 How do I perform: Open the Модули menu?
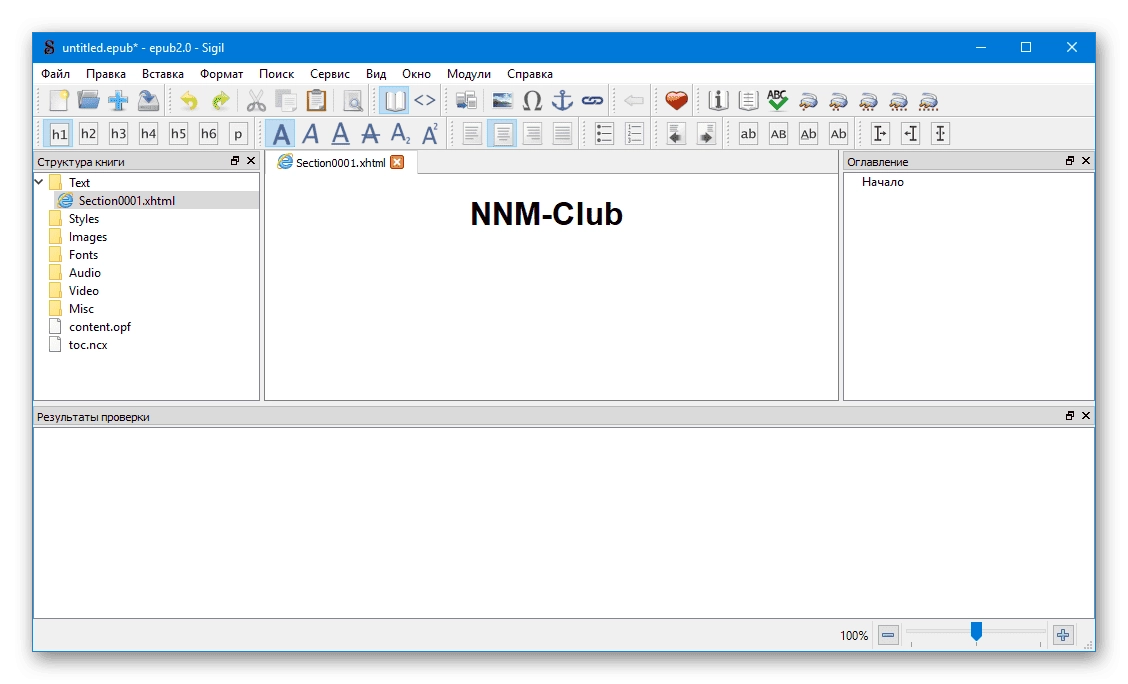click(x=468, y=73)
